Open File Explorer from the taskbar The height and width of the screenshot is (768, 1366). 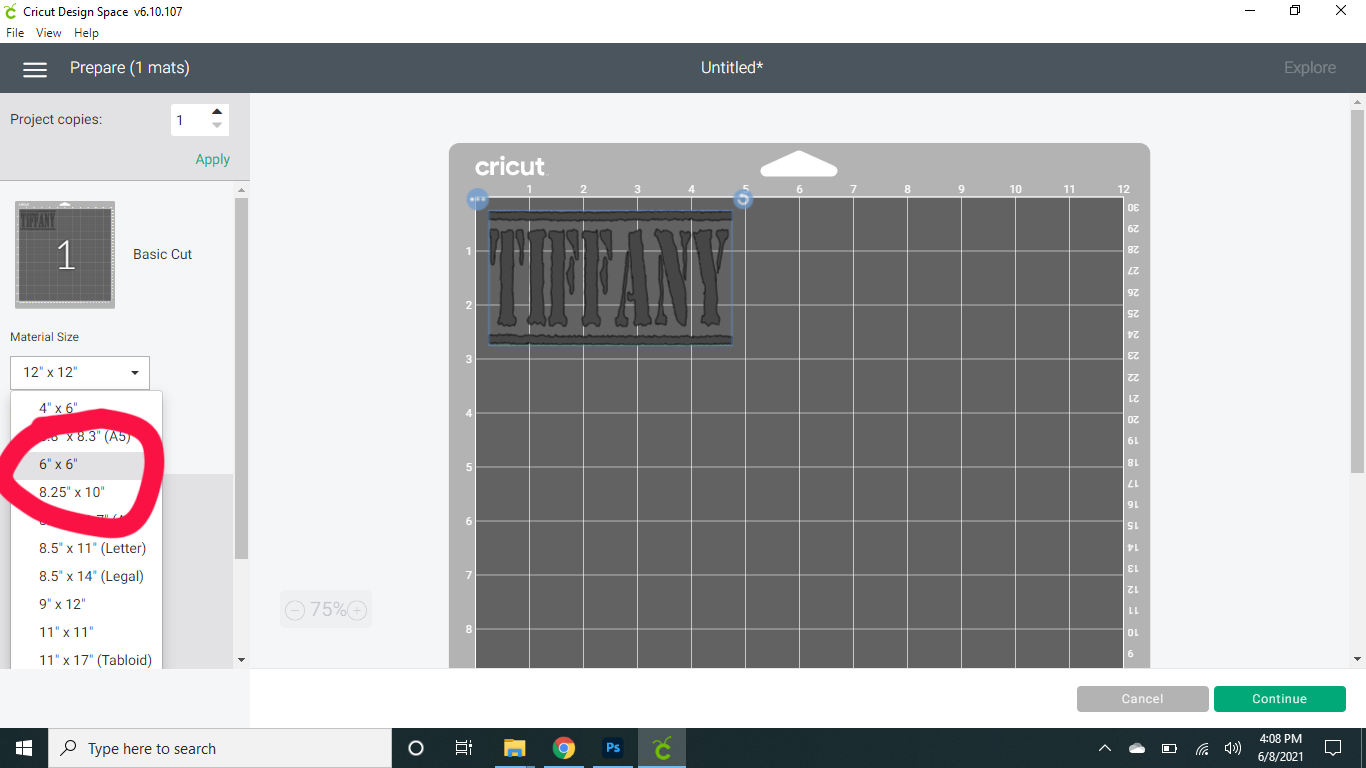tap(514, 748)
